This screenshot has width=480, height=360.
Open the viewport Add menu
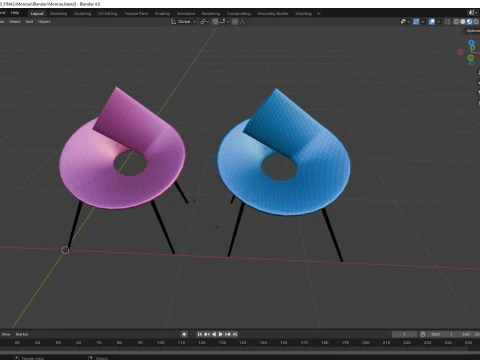click(29, 22)
